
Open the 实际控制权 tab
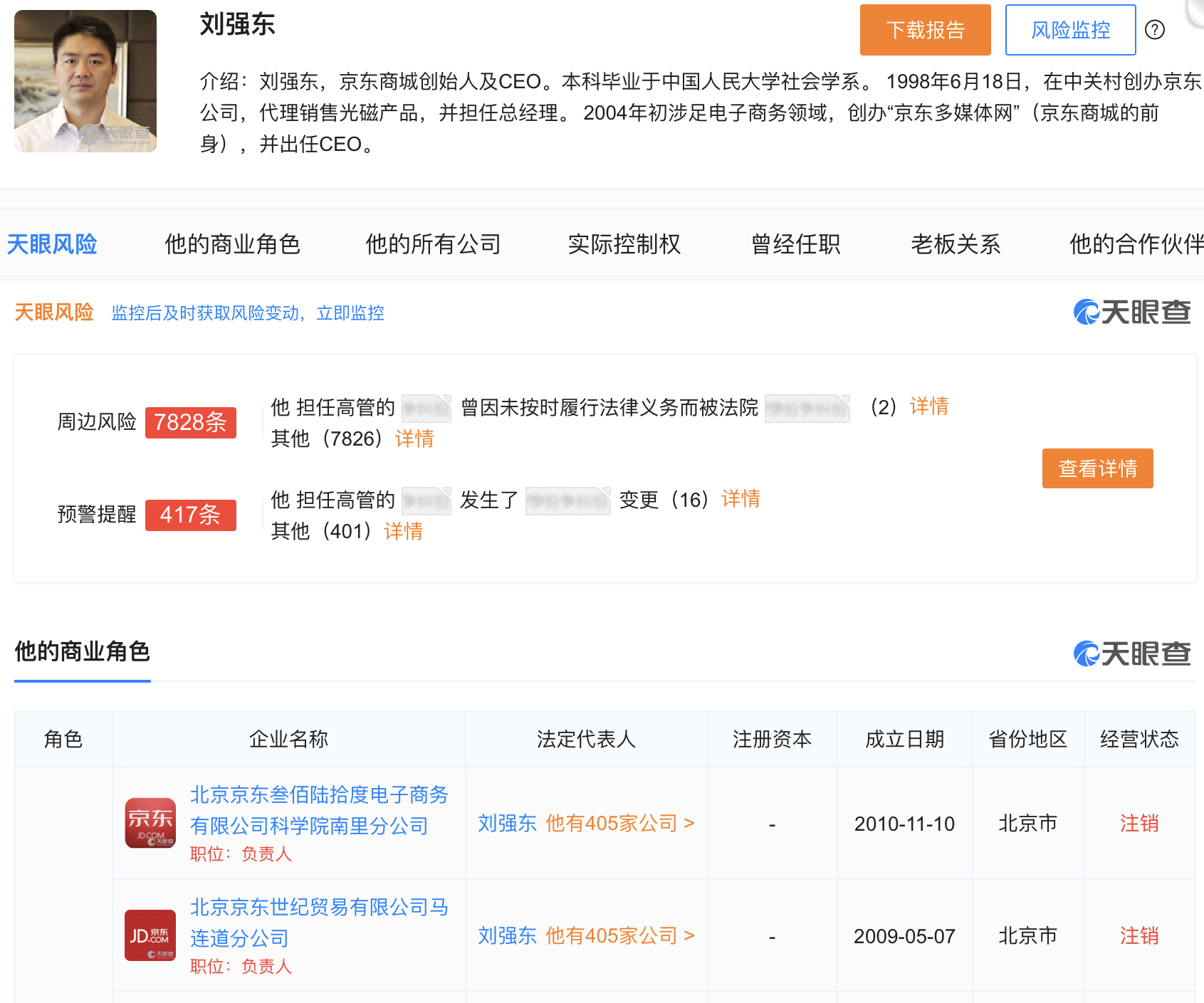click(x=624, y=244)
